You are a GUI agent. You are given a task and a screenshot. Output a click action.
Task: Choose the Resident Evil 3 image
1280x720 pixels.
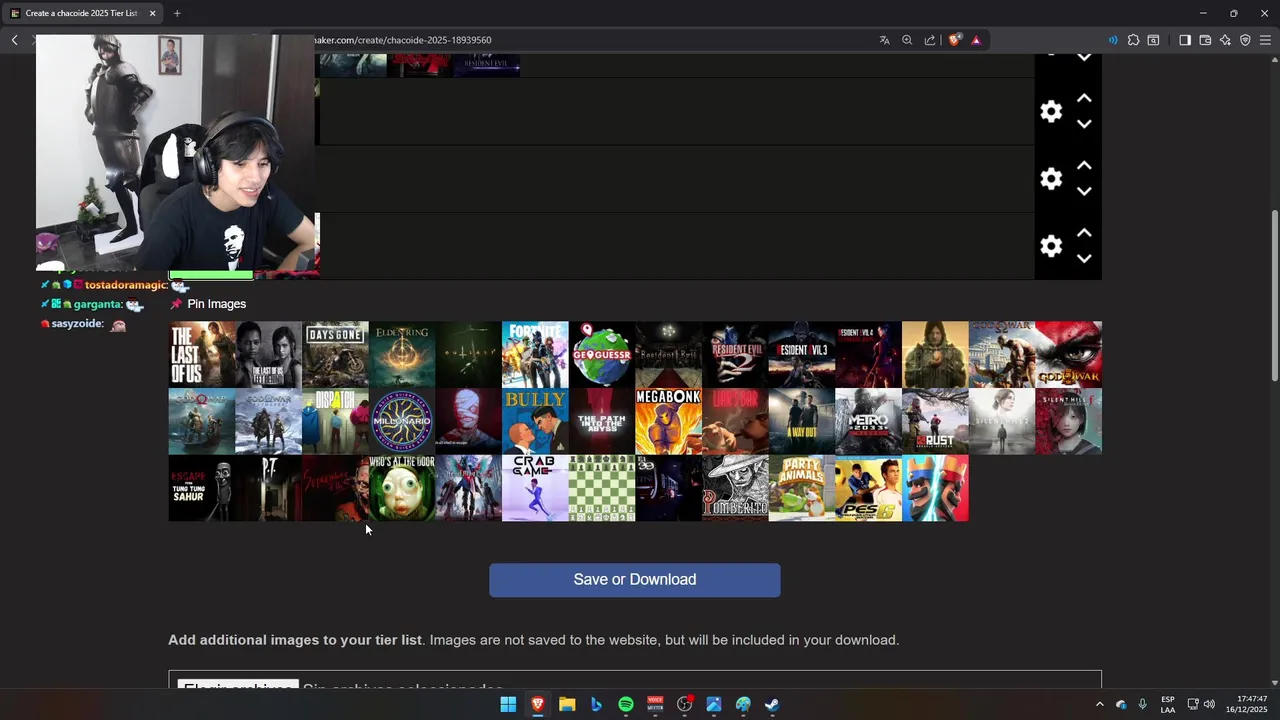[x=802, y=354]
